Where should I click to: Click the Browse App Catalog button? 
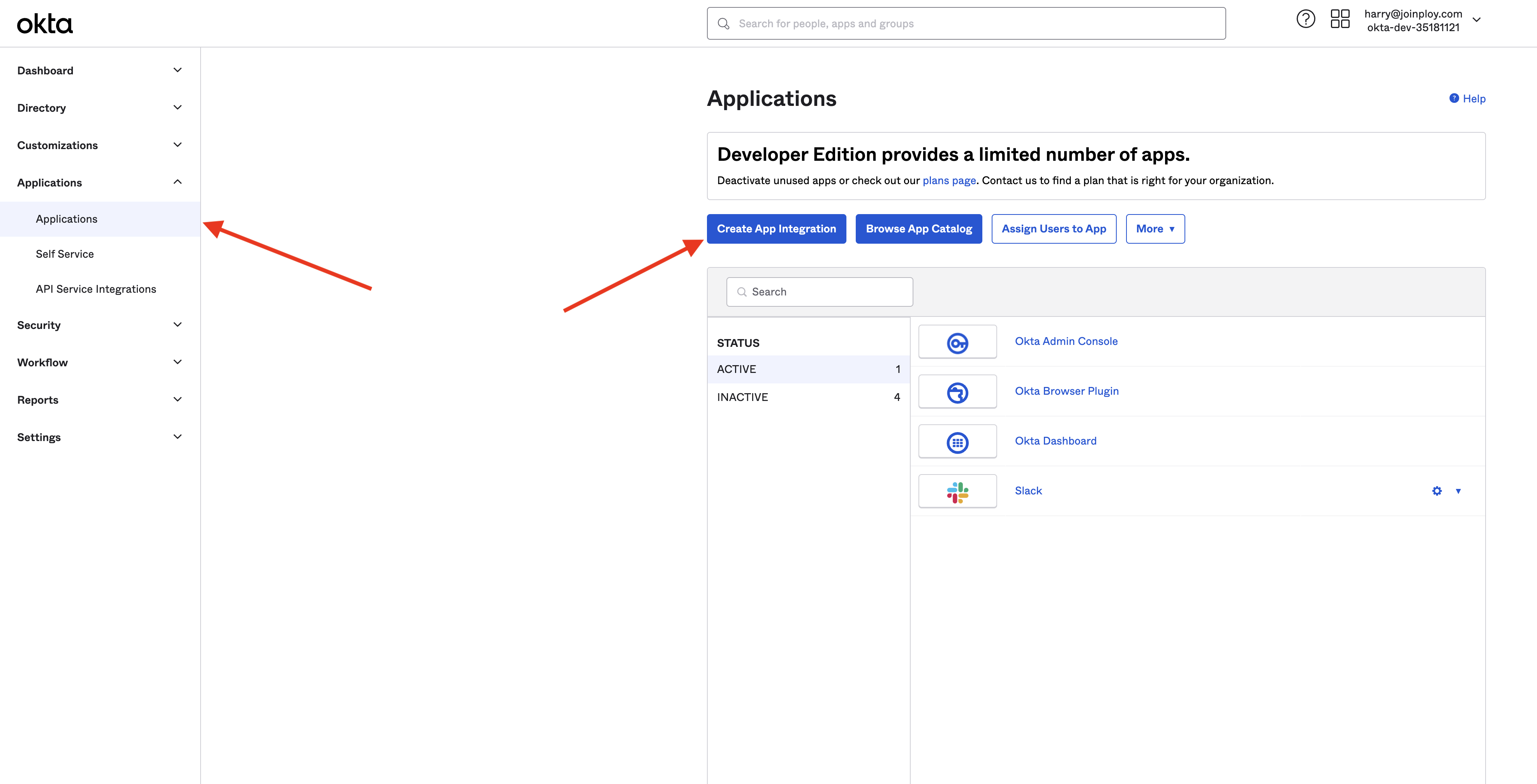point(918,229)
